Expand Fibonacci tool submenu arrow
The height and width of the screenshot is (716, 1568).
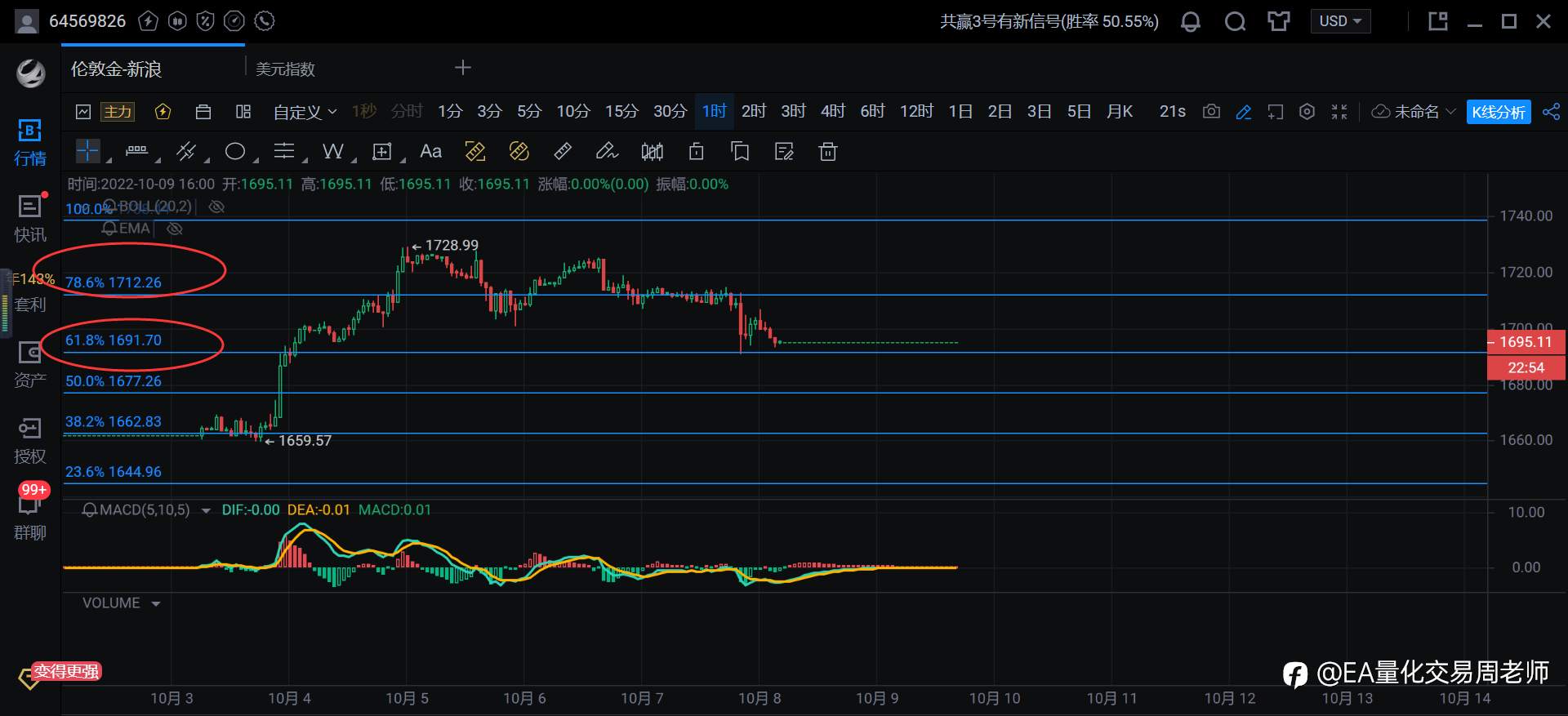pos(305,159)
